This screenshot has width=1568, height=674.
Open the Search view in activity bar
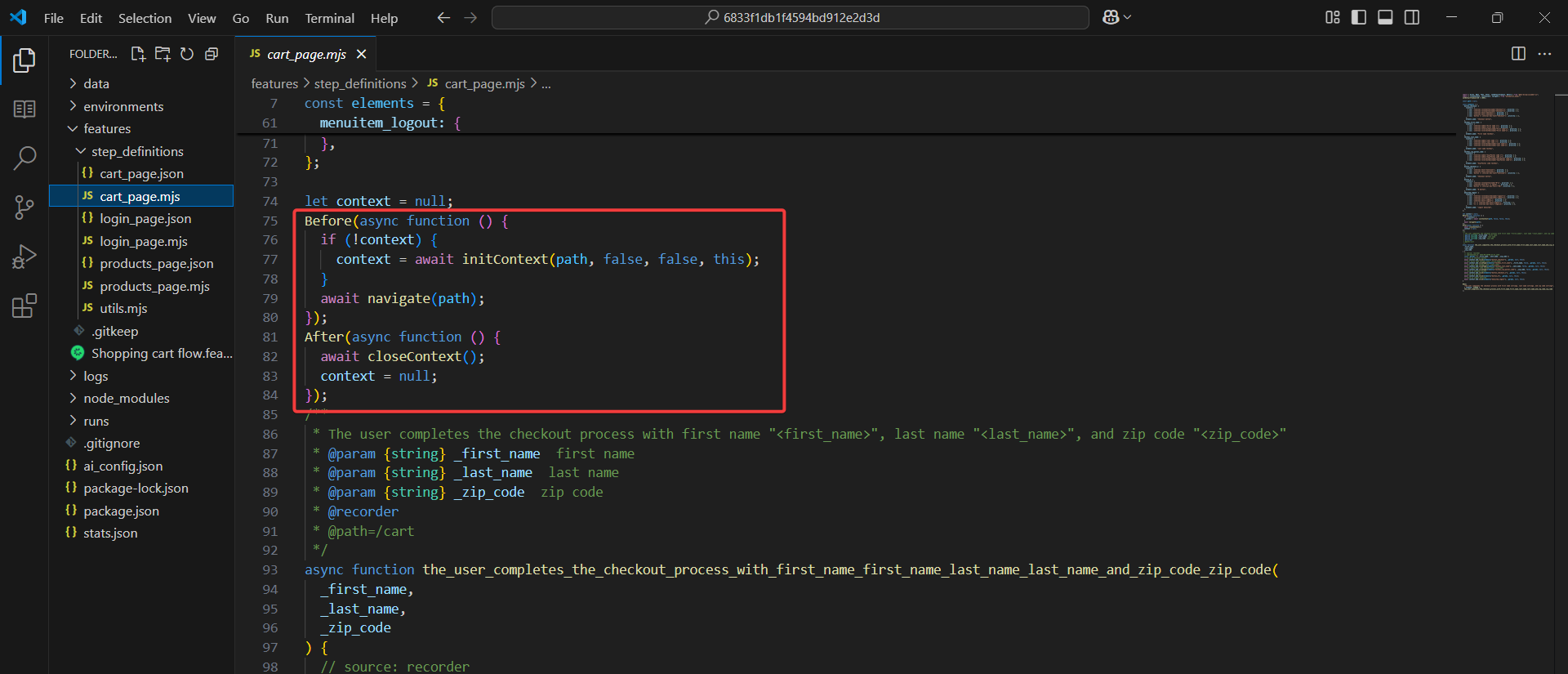click(24, 158)
